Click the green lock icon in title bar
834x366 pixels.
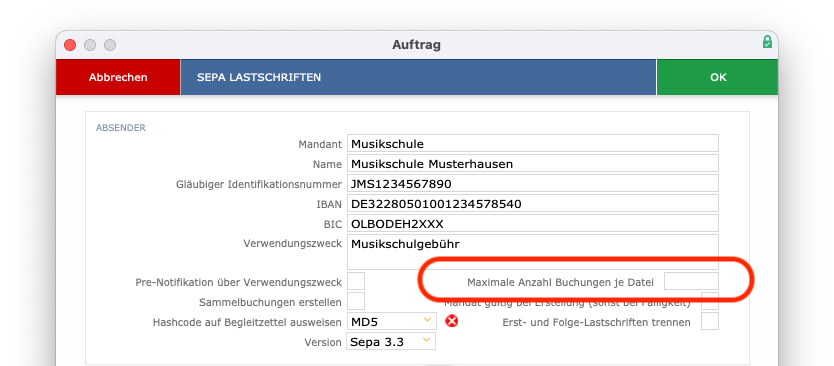coord(767,42)
